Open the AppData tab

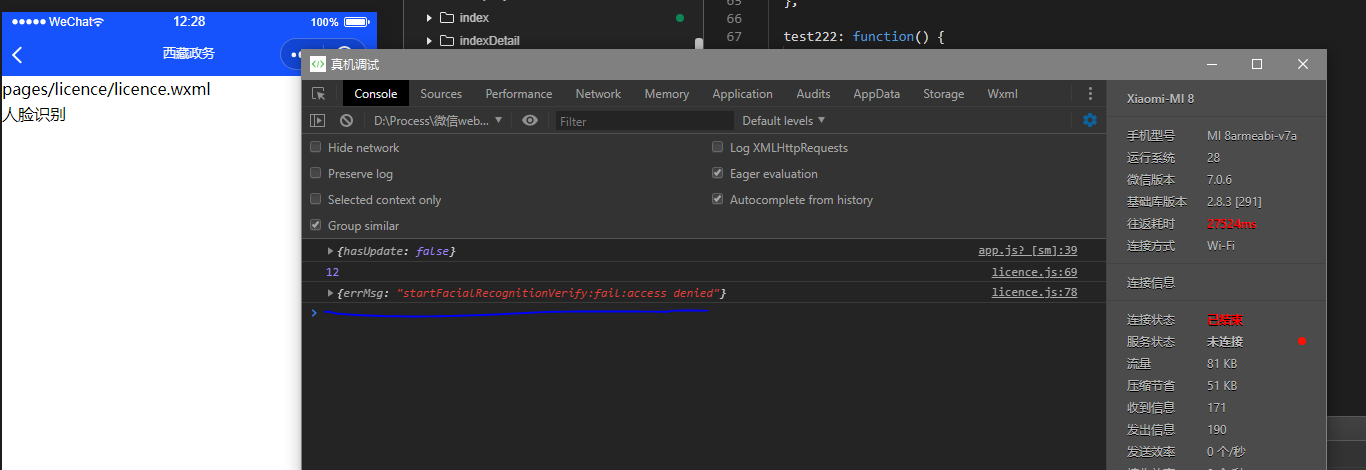[876, 94]
